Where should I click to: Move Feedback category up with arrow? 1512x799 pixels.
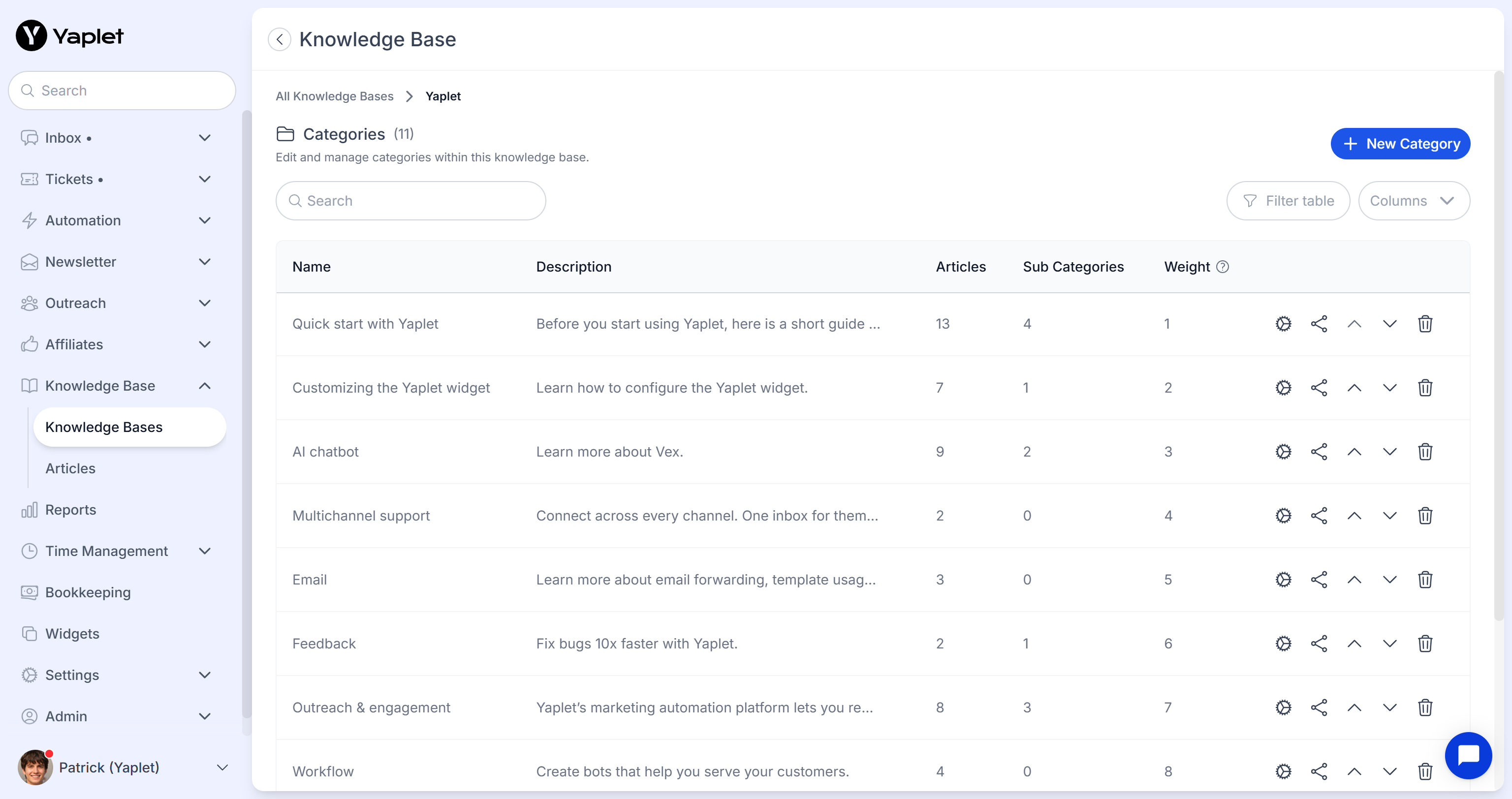click(1354, 644)
